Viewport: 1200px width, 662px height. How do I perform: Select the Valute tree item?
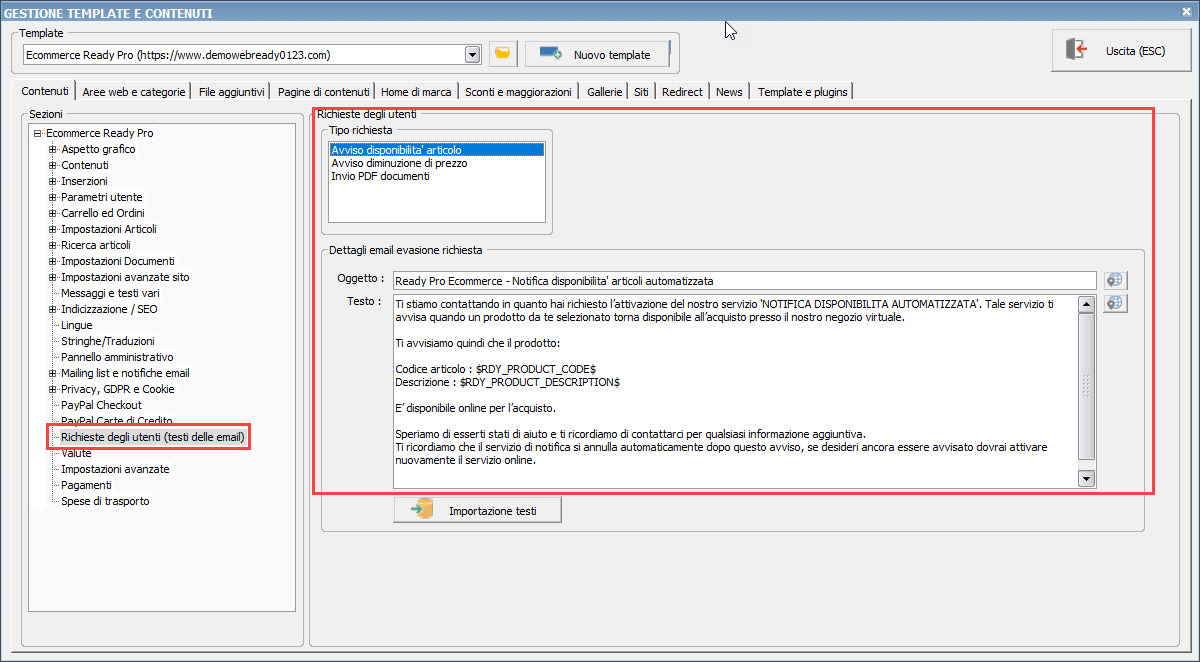point(76,453)
